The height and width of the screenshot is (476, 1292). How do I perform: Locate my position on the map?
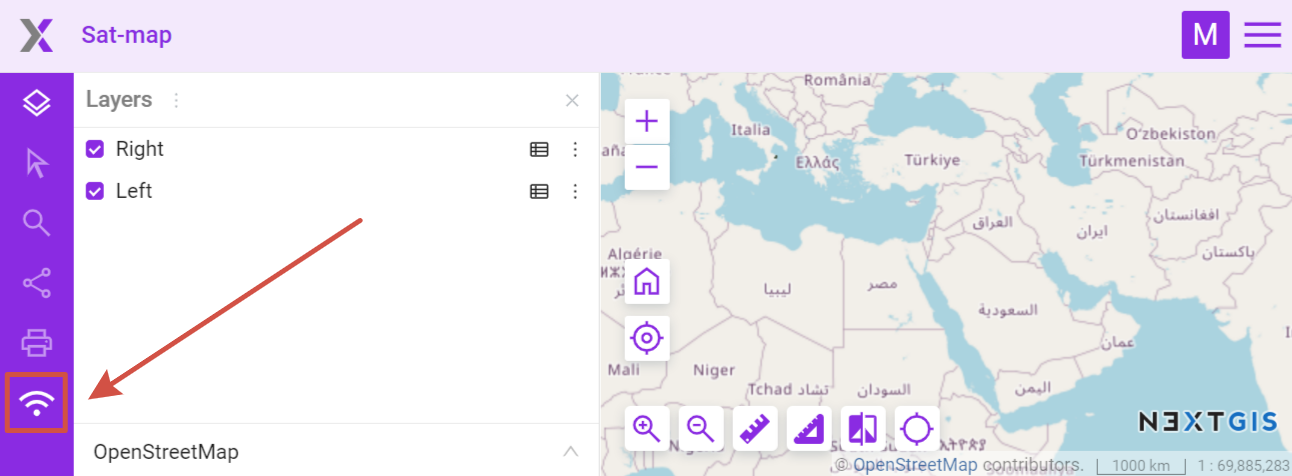click(x=647, y=338)
